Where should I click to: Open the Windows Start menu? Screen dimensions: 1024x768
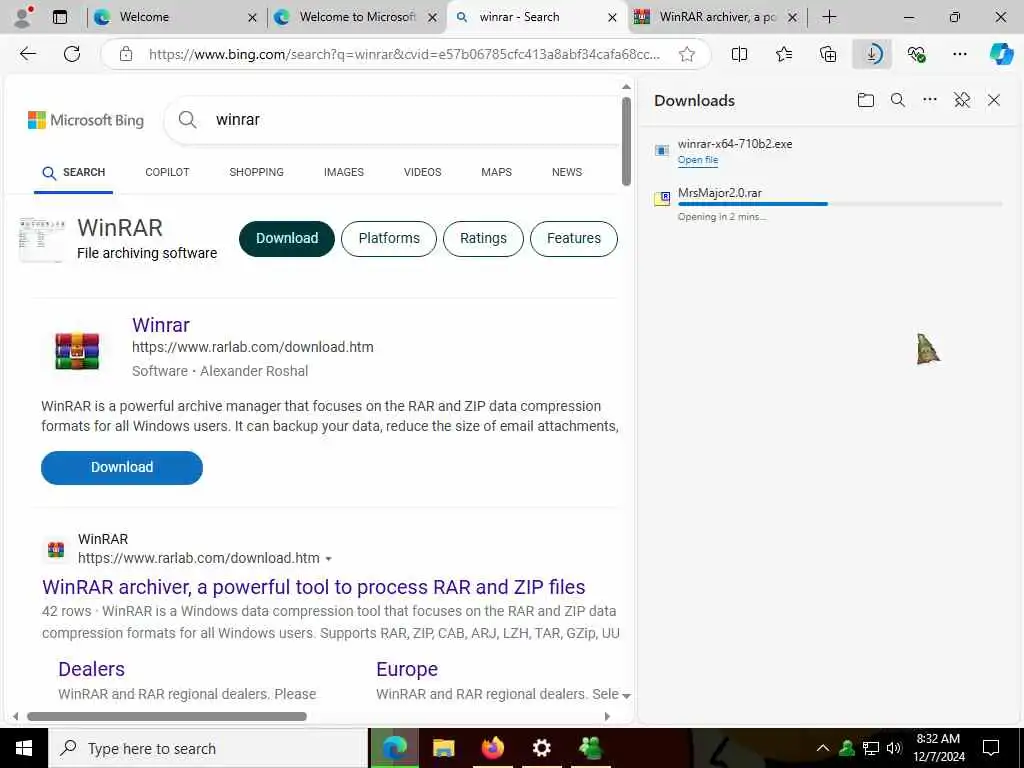(x=24, y=748)
